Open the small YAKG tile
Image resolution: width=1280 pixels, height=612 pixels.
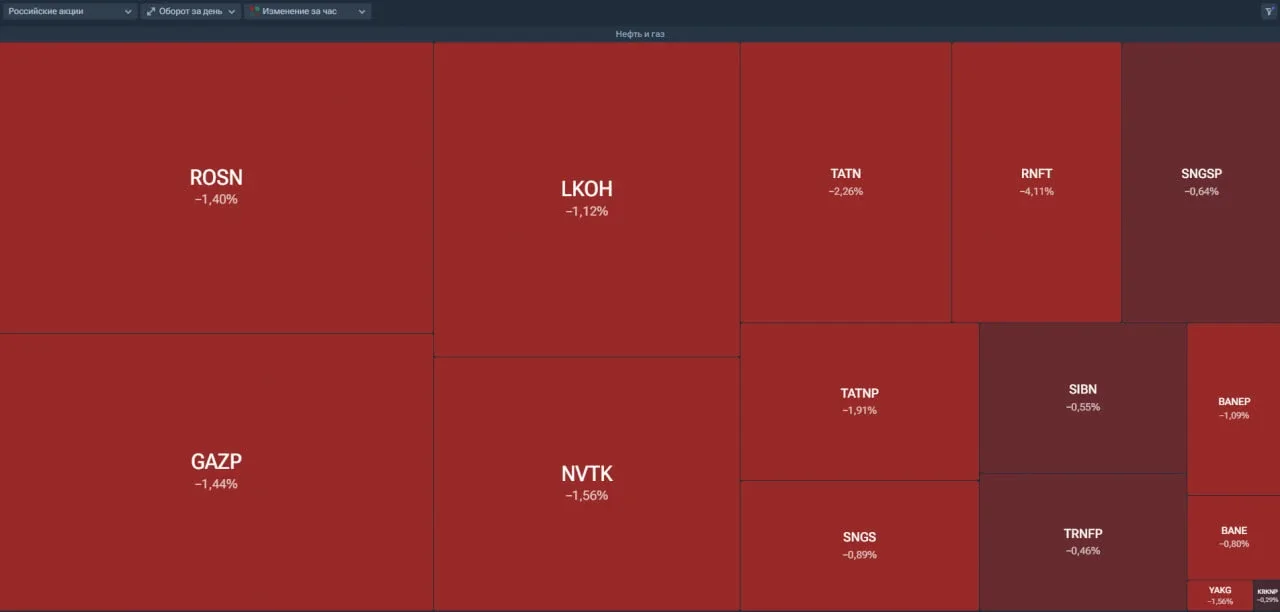1219,595
